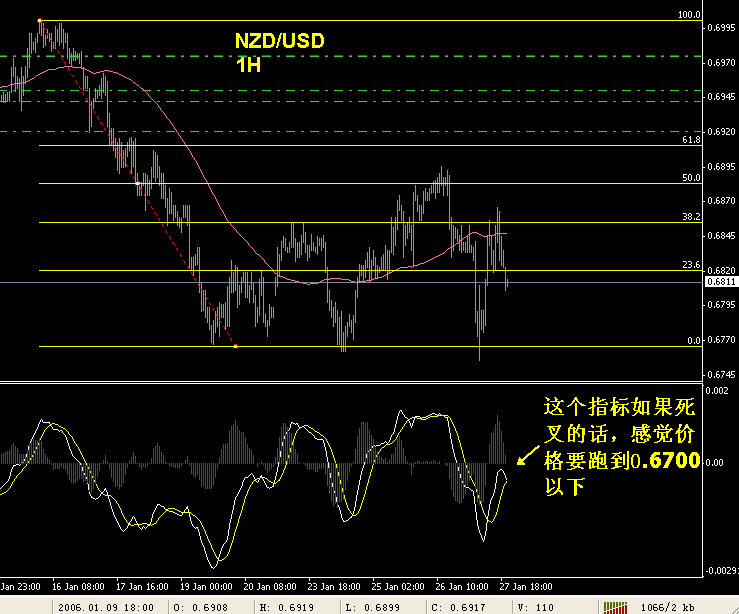Click the volume value V: 110
739x614 pixels.
(536, 607)
